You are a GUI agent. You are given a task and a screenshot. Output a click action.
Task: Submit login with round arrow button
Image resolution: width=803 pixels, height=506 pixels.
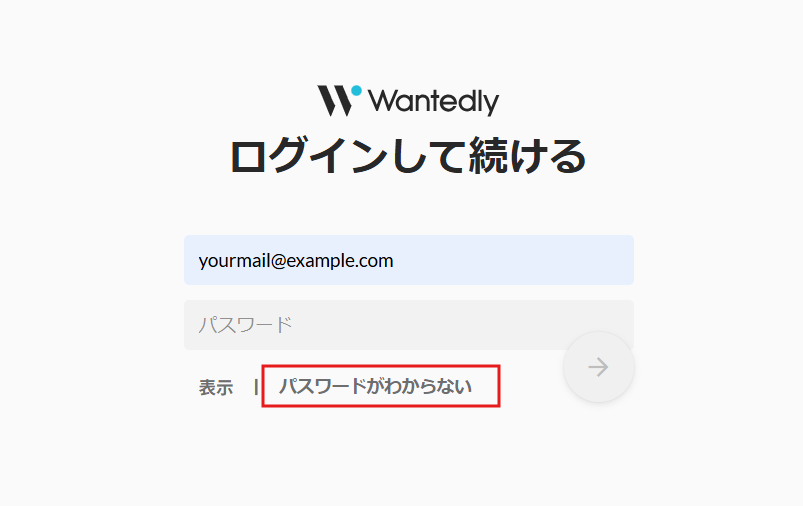(x=599, y=367)
